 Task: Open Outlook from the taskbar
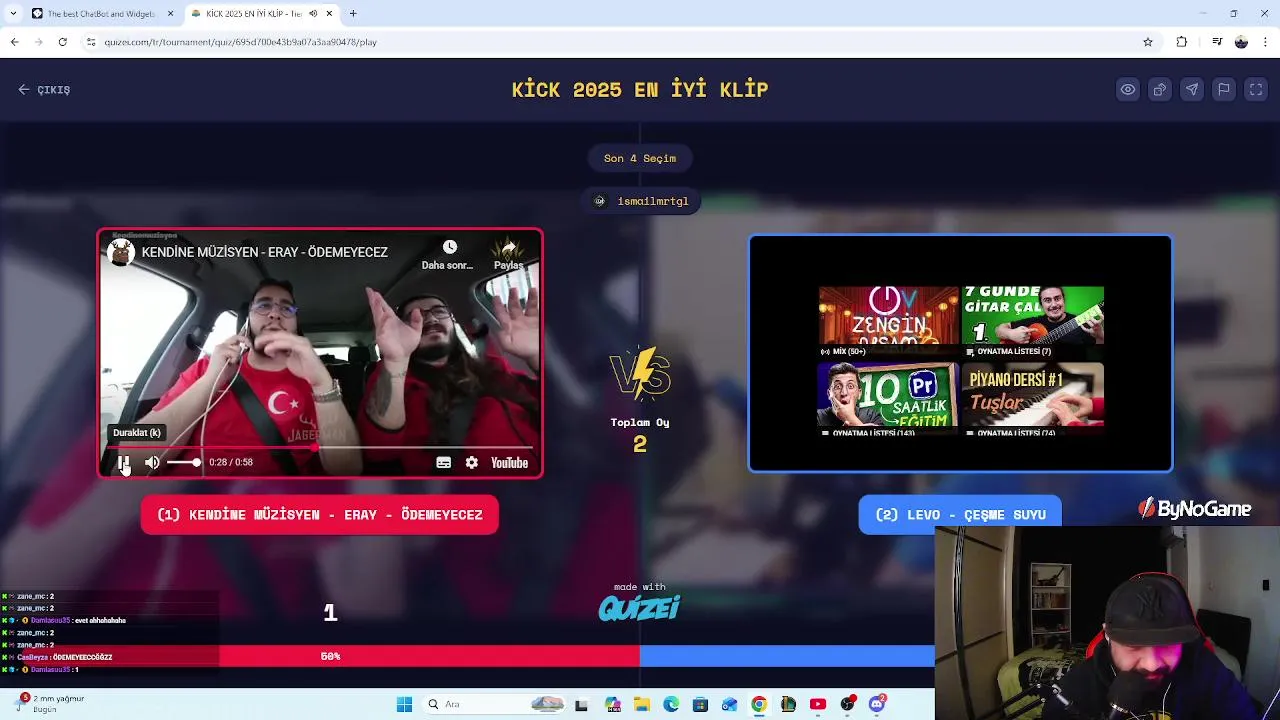[729, 704]
